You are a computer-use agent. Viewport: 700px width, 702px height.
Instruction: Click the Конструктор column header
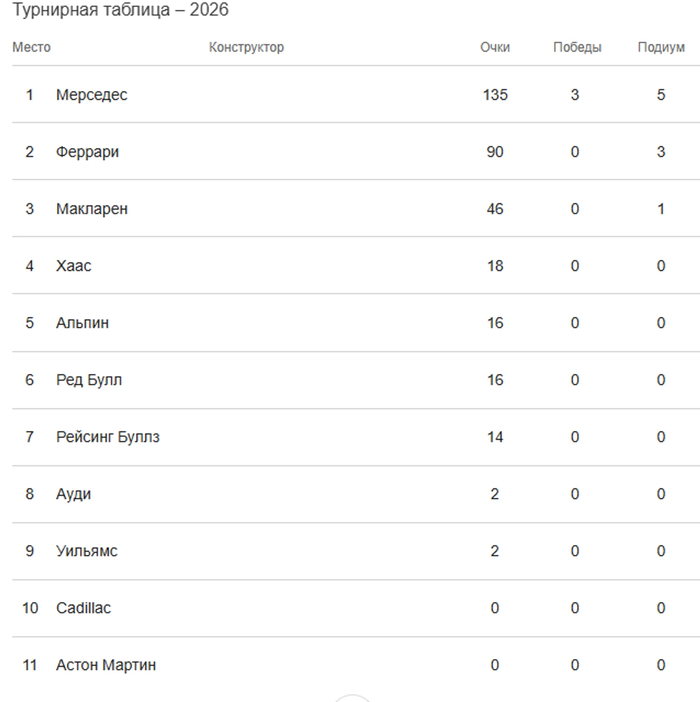tap(246, 47)
